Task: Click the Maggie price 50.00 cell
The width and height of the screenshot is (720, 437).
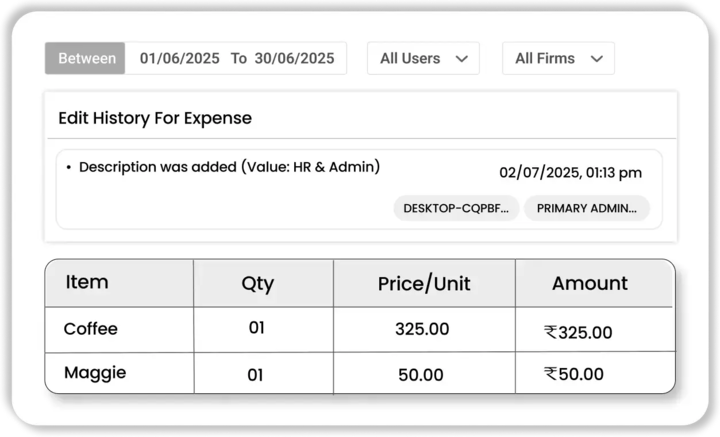Action: 421,375
